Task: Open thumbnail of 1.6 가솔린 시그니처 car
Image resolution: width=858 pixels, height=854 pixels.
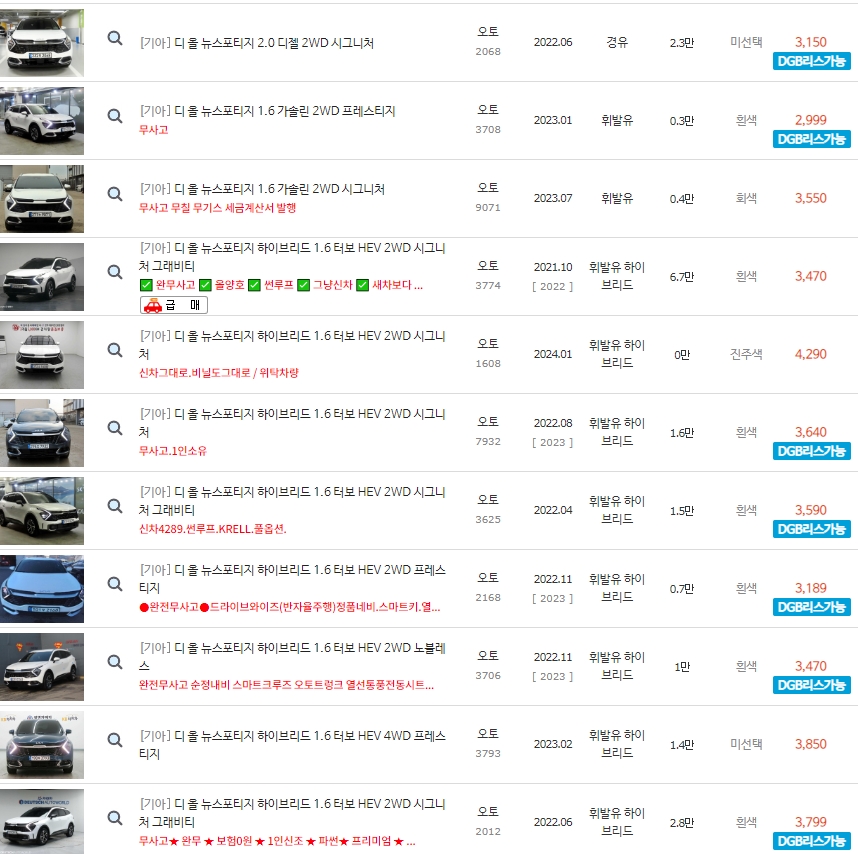Action: 42,199
